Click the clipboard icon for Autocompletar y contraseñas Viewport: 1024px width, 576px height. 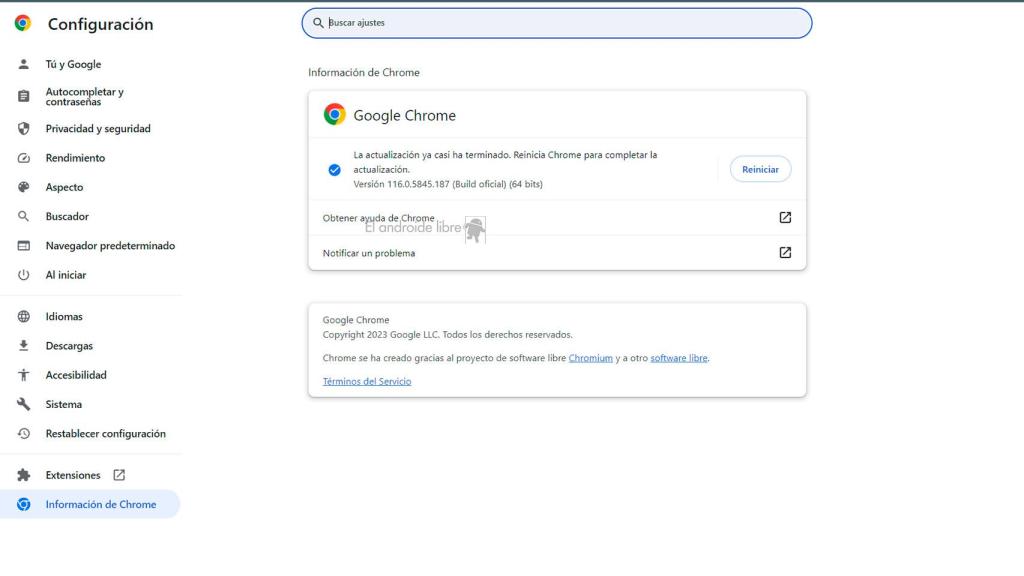[24, 96]
